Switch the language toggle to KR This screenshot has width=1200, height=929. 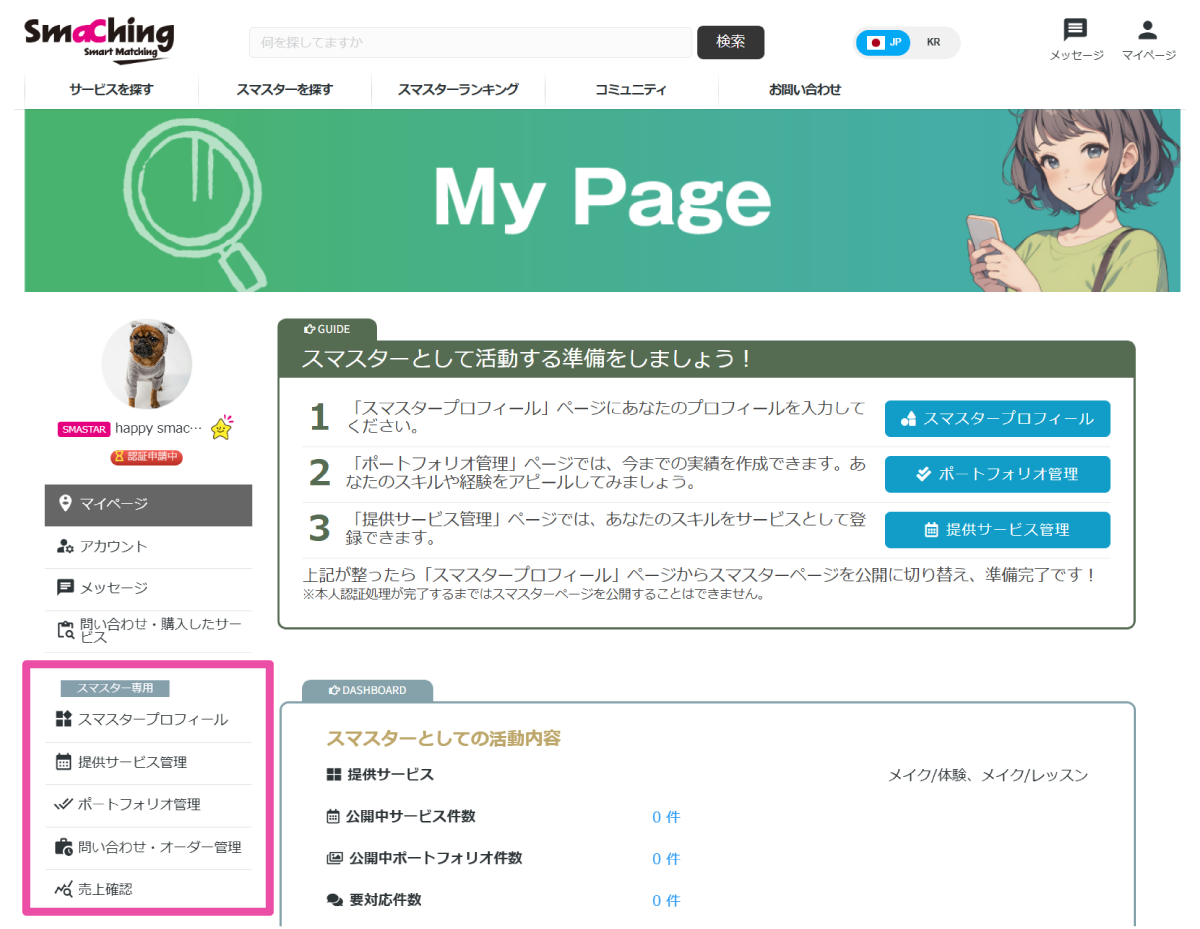coord(934,43)
